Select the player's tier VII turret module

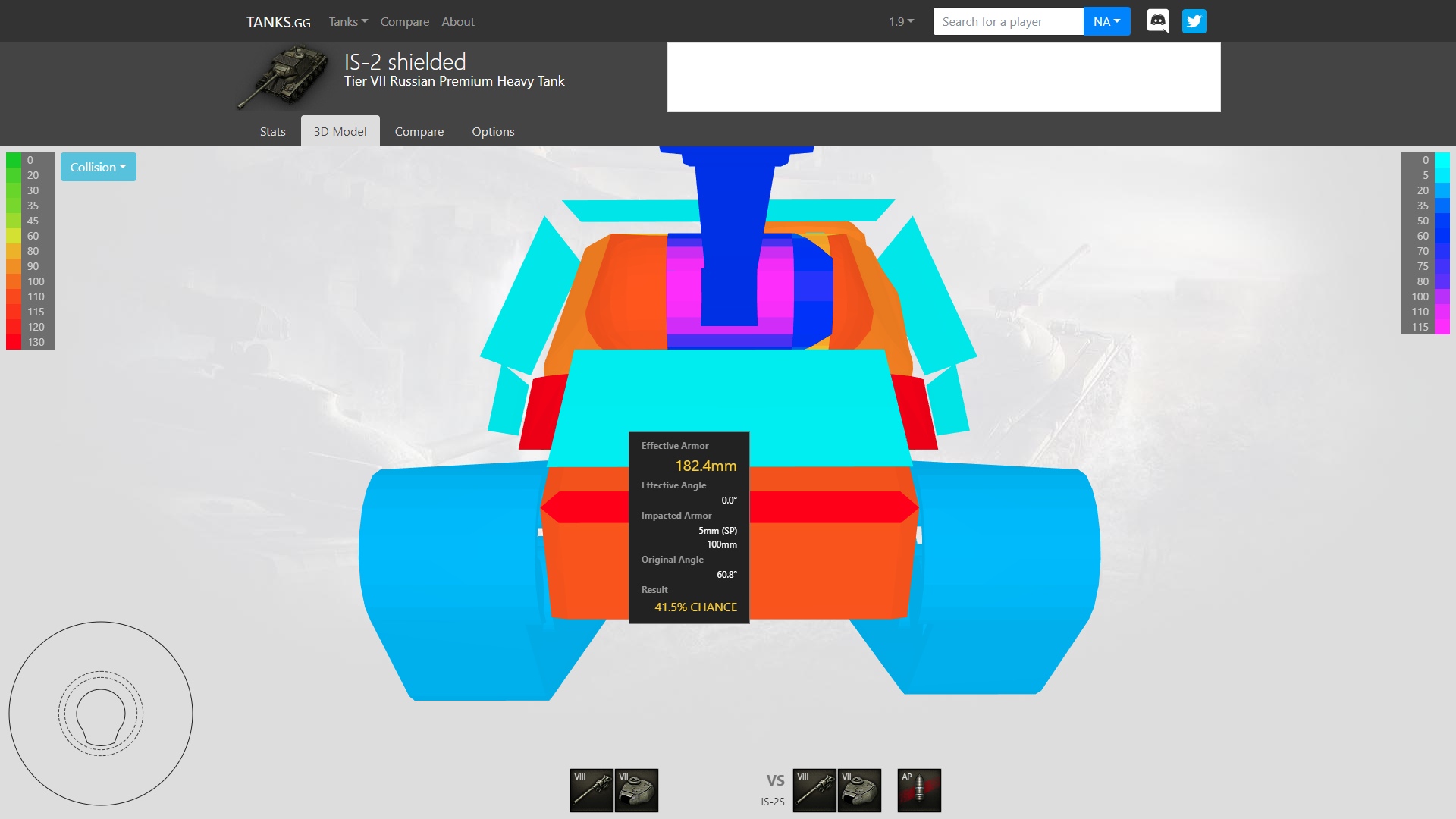(636, 790)
